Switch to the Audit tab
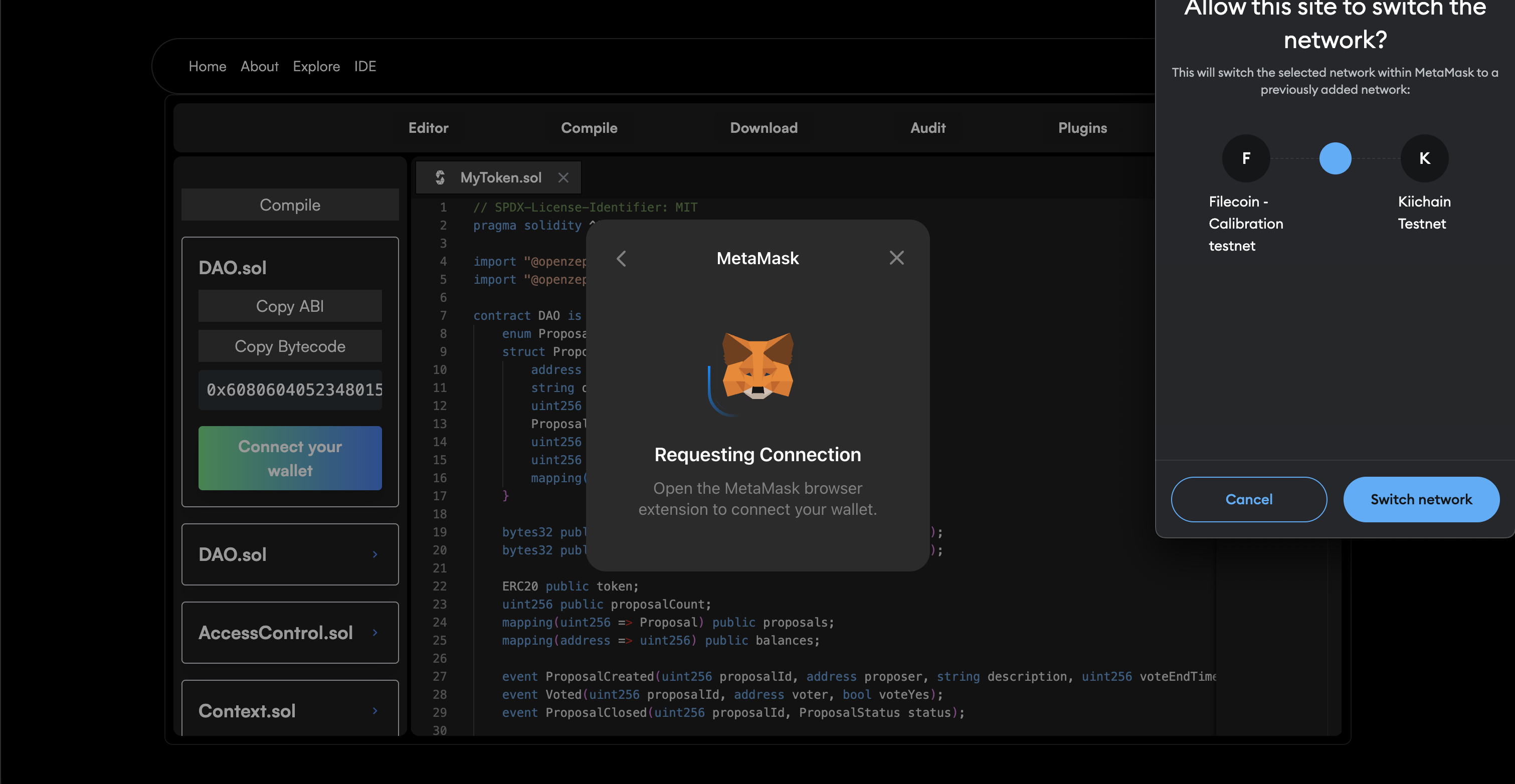Viewport: 1515px width, 784px height. pyautogui.click(x=927, y=128)
